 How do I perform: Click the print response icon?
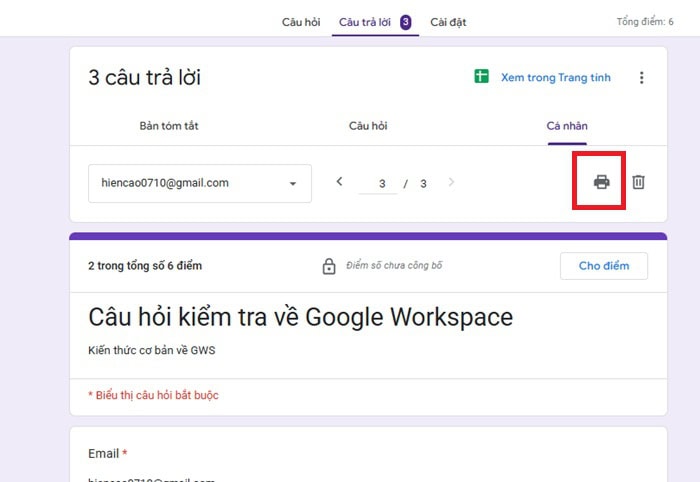tap(601, 182)
